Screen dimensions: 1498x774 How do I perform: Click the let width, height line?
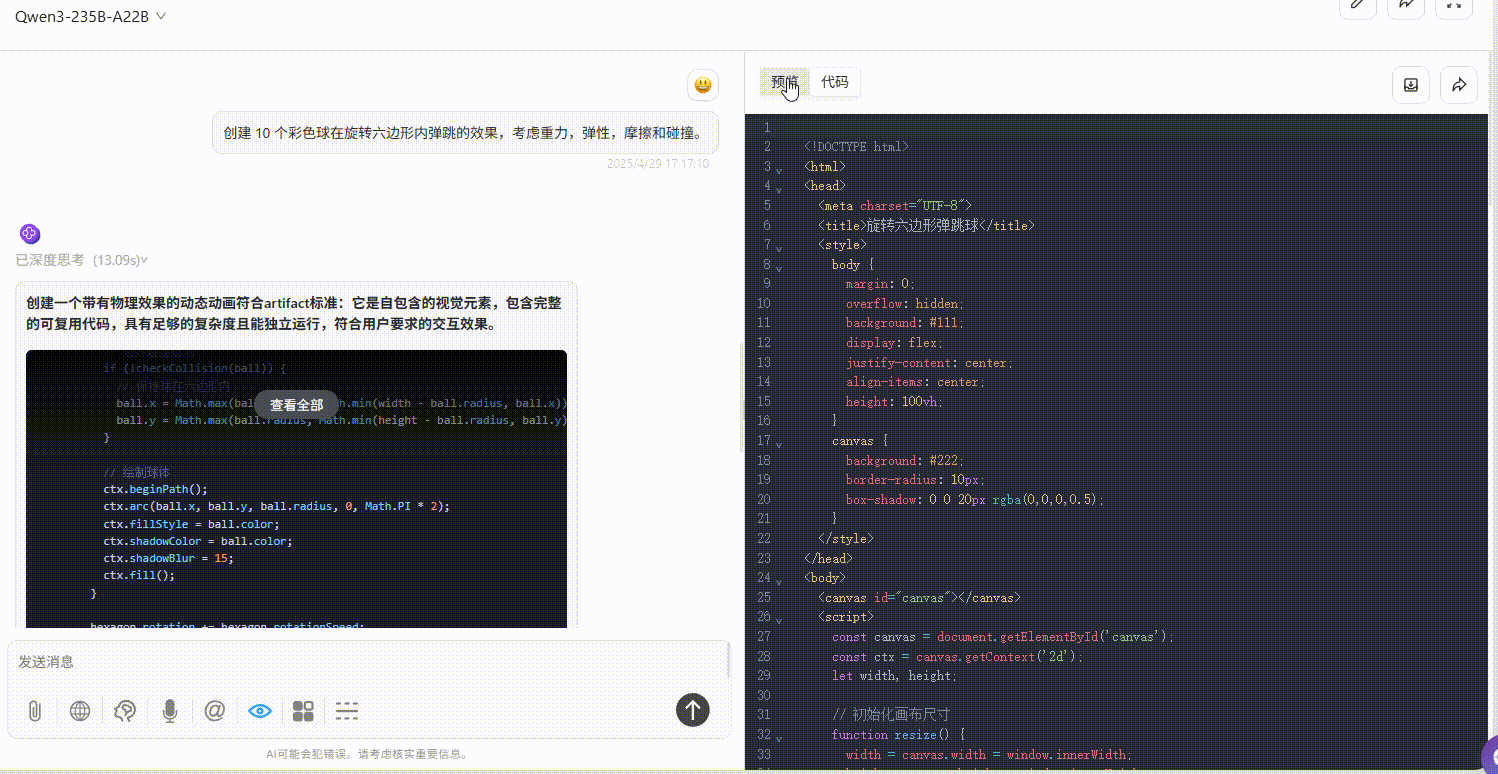tap(894, 676)
